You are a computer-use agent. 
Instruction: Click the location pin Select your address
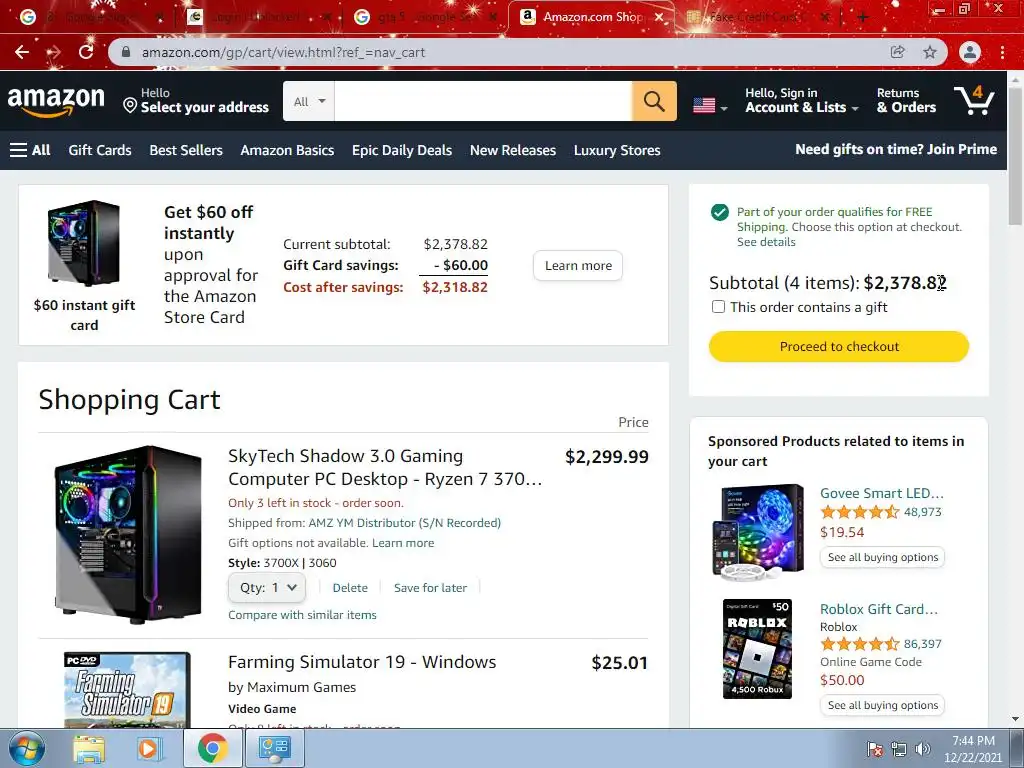tap(196, 101)
